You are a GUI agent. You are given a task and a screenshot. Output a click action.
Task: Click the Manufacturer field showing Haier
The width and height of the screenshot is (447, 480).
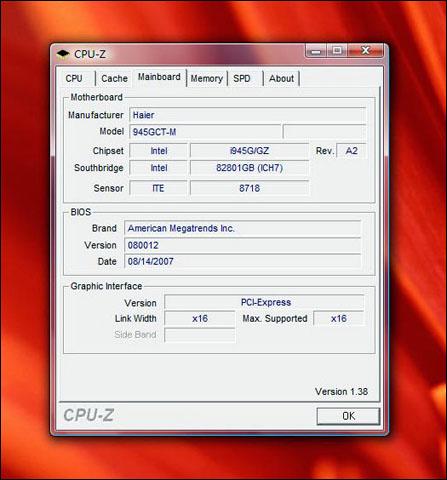tap(248, 115)
